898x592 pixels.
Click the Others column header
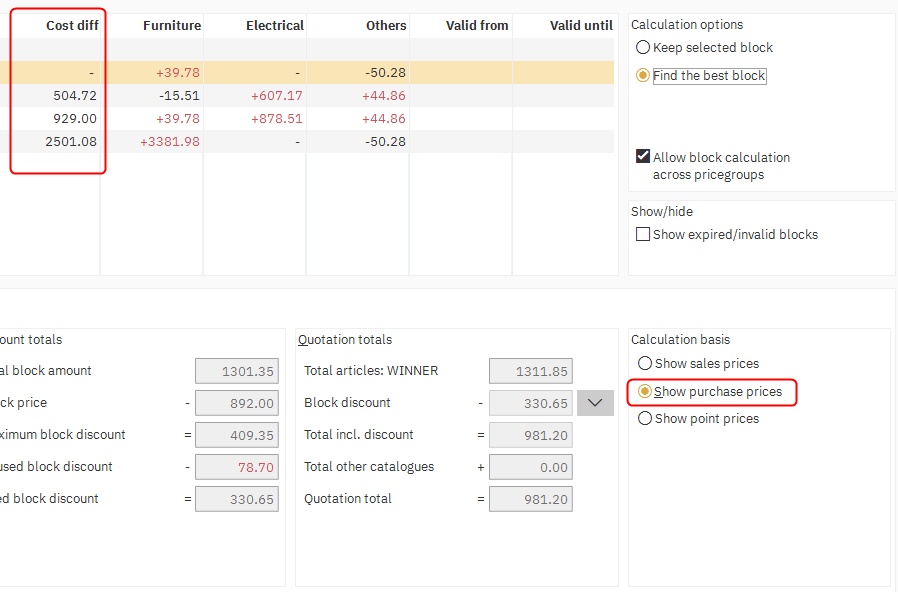click(x=386, y=25)
